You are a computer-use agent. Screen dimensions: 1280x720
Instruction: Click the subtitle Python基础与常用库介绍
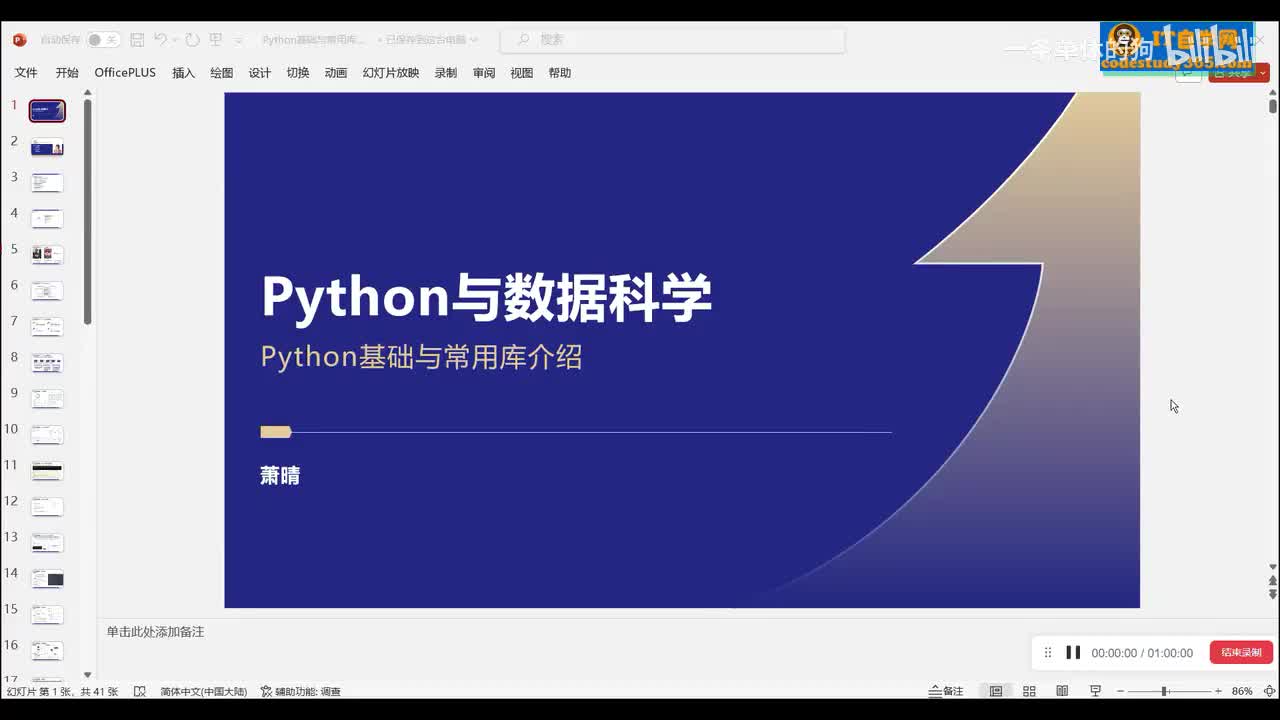click(421, 357)
